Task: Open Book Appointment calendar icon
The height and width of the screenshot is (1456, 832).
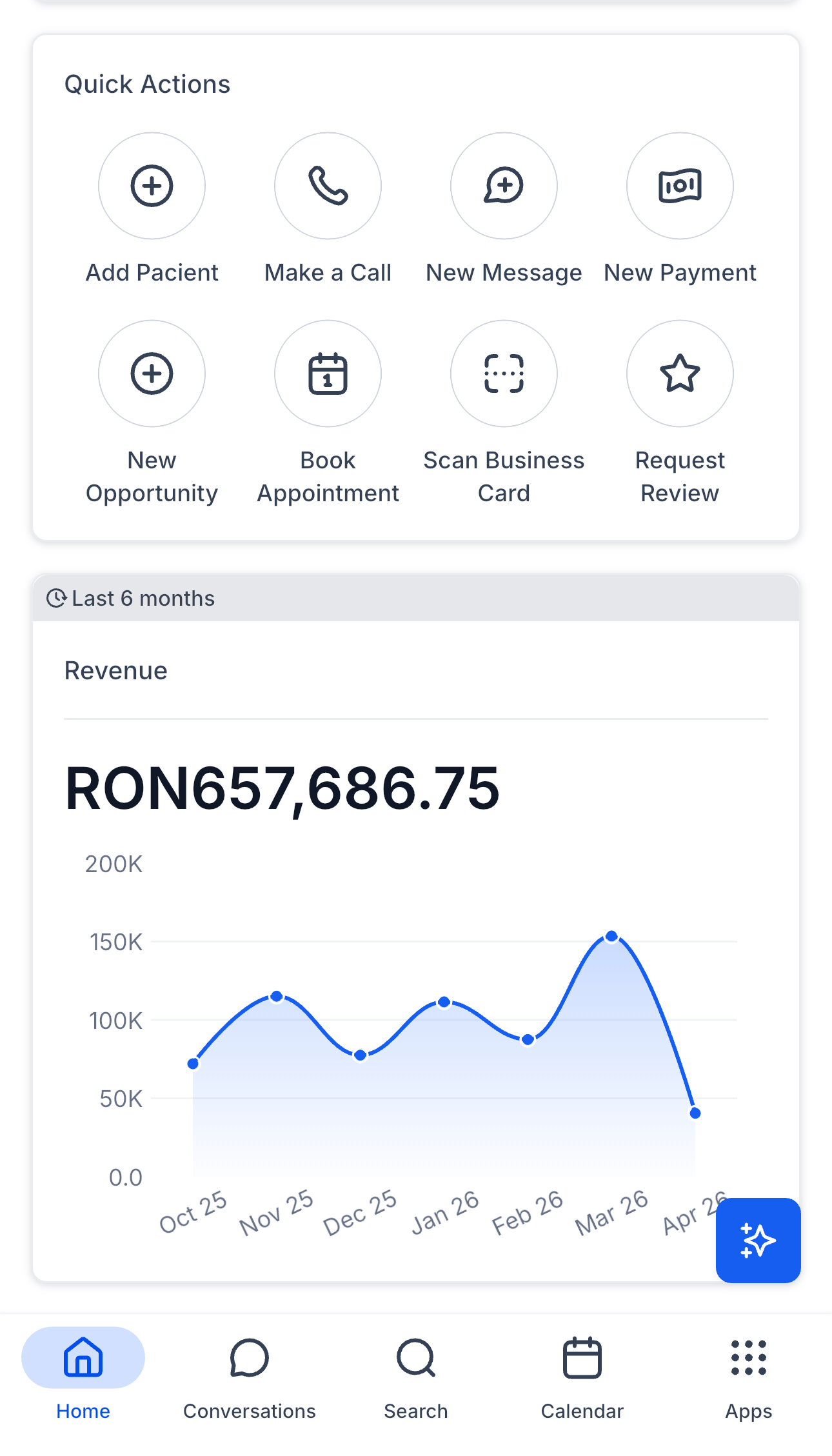Action: 328,374
